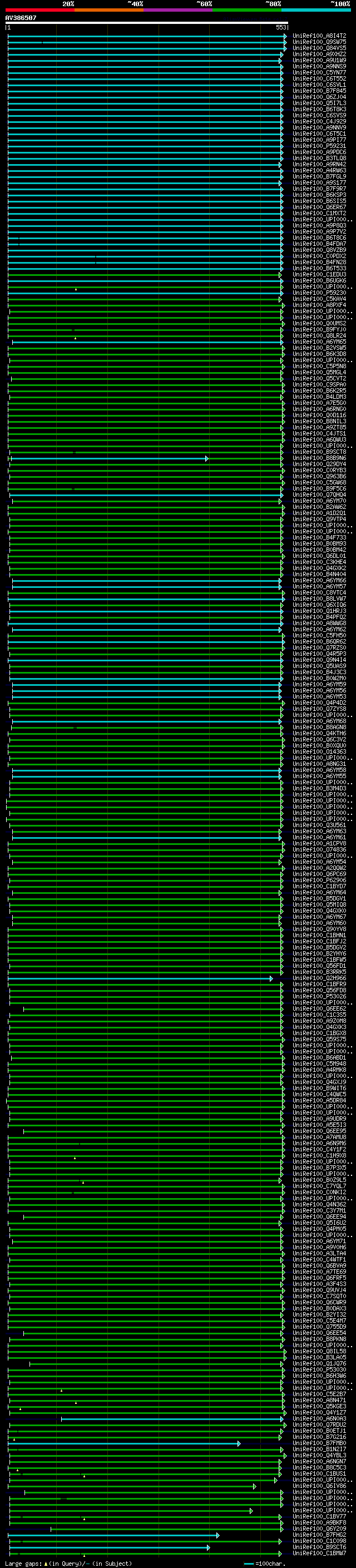Click the short cyan alignment bar for UniRef100_B9BN86
This screenshot has height=1568, width=356.
110,458
